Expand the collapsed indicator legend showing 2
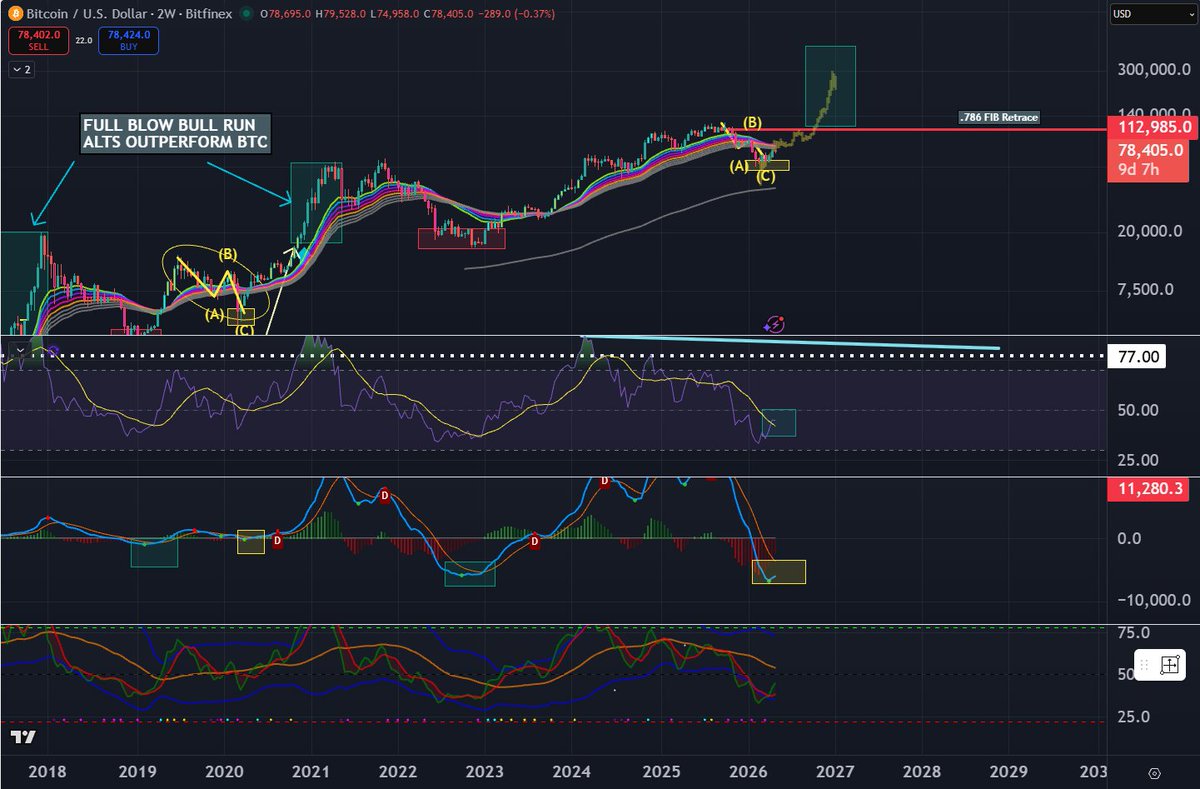This screenshot has width=1200, height=789. [x=20, y=69]
